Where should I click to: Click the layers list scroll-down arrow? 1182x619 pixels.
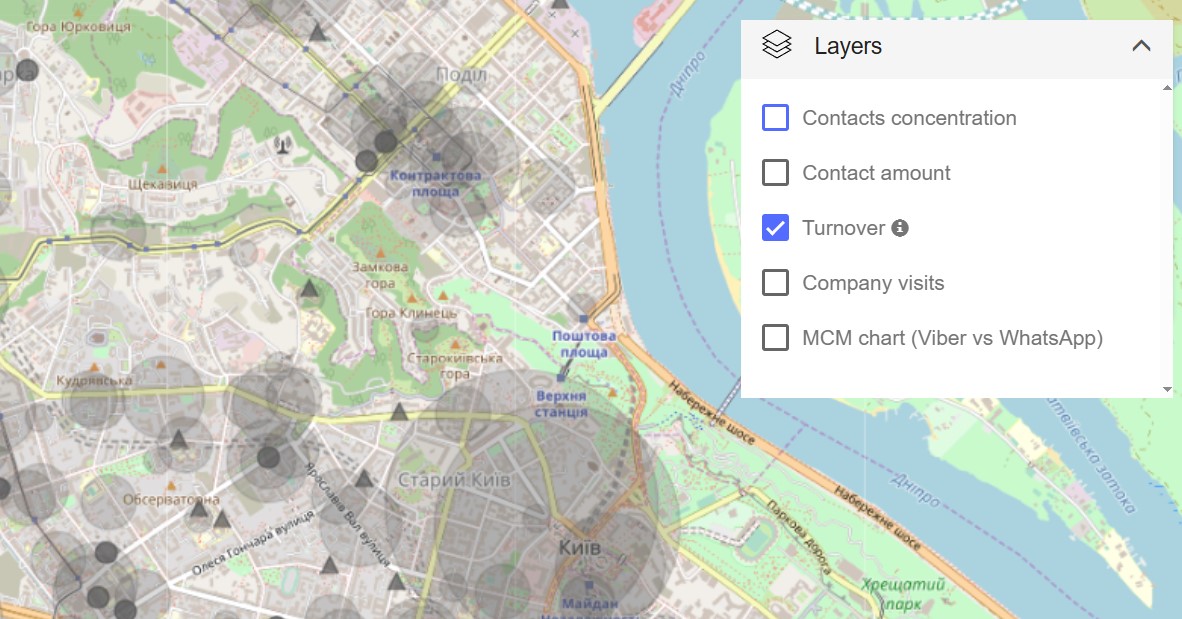(1166, 389)
